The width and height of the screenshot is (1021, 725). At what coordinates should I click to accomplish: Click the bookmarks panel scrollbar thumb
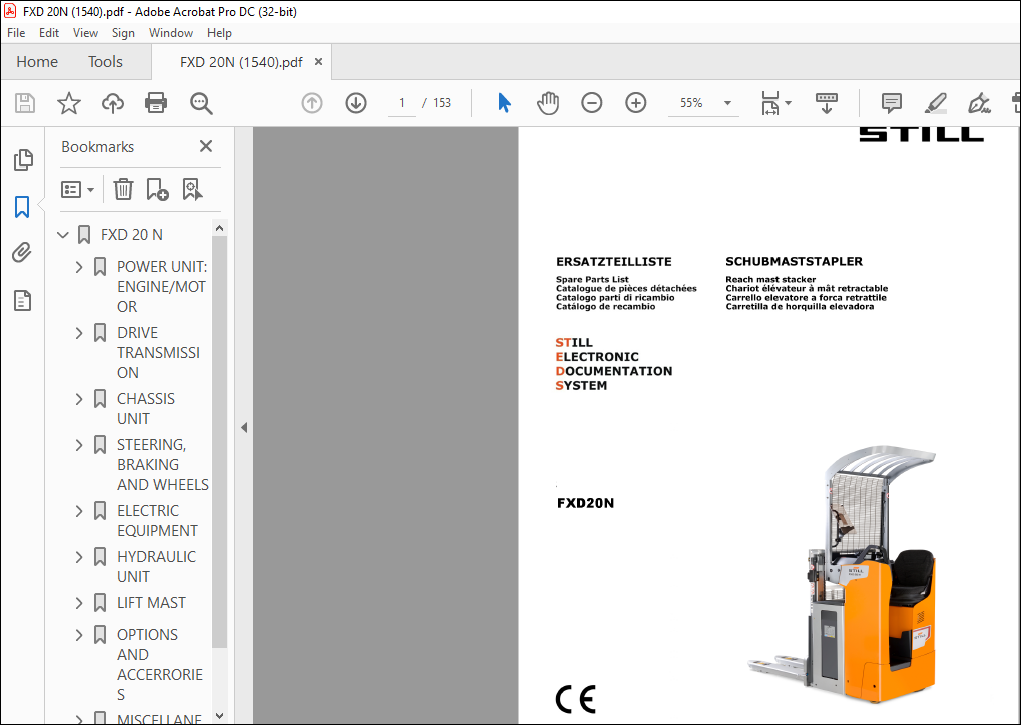click(x=219, y=442)
